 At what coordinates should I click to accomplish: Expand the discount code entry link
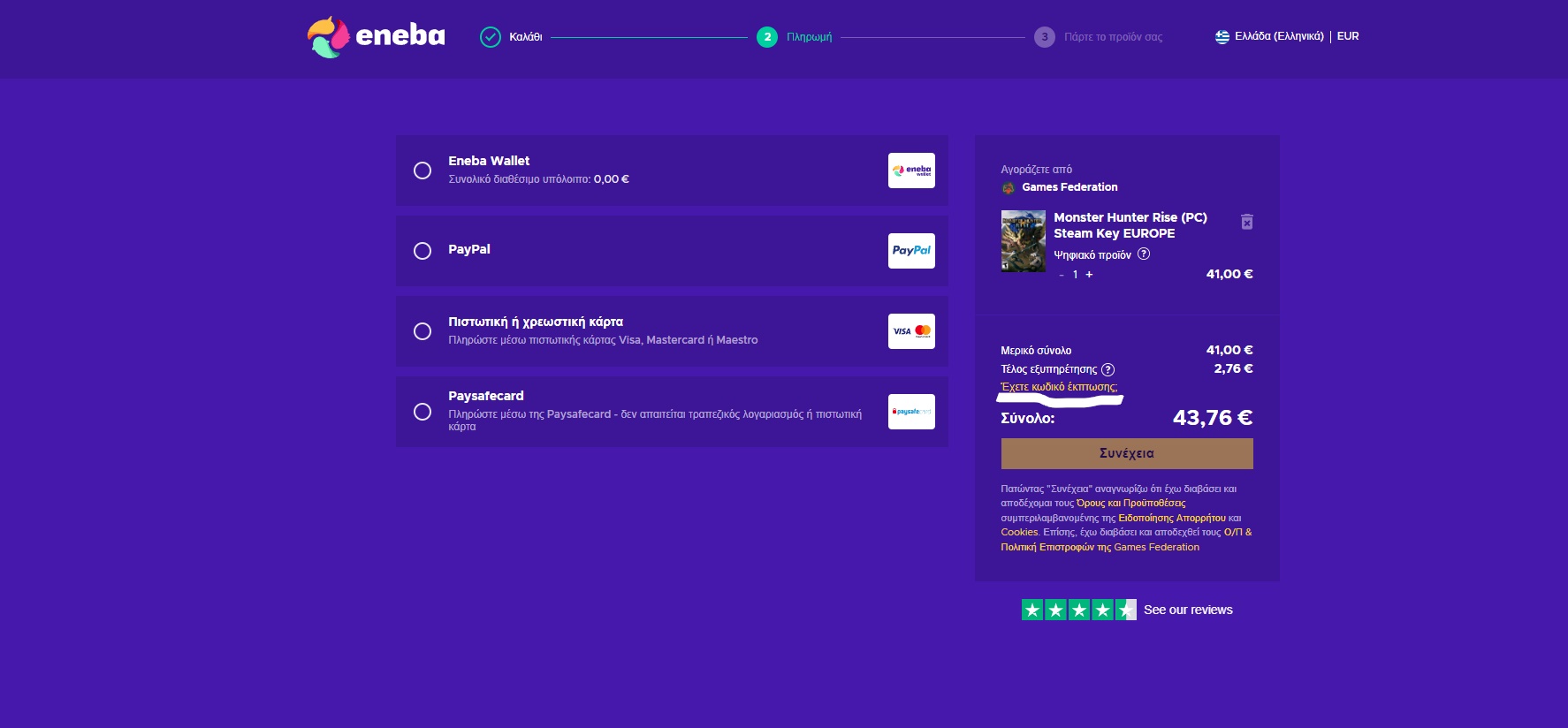click(1059, 387)
